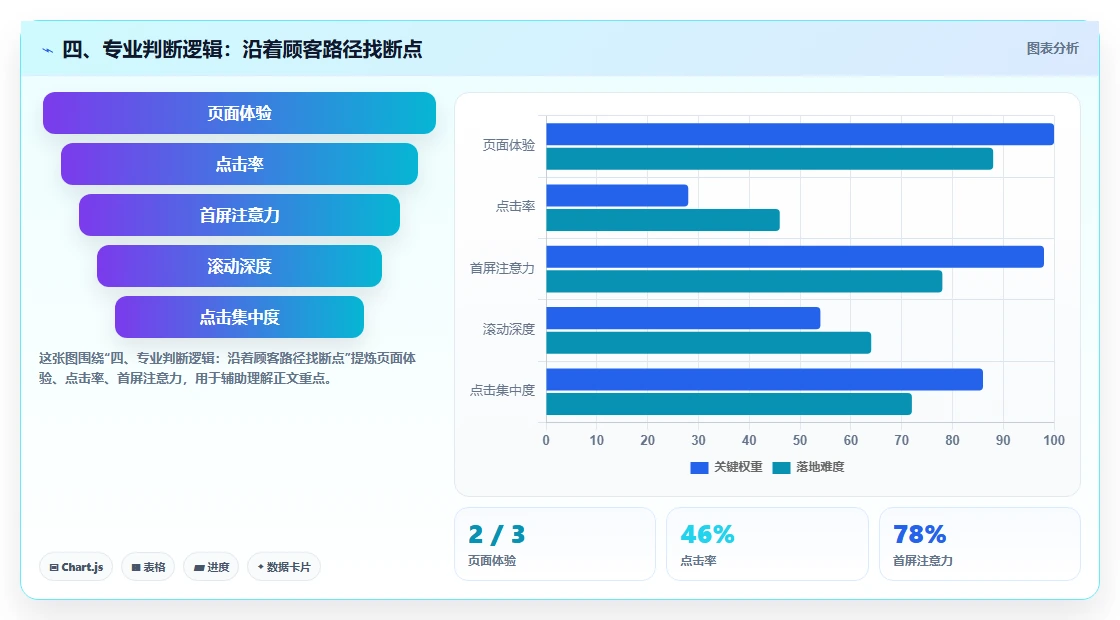This screenshot has width=1120, height=620.
Task: Click the teal 落地难度 bar for 首屏注意力
Action: [x=744, y=281]
